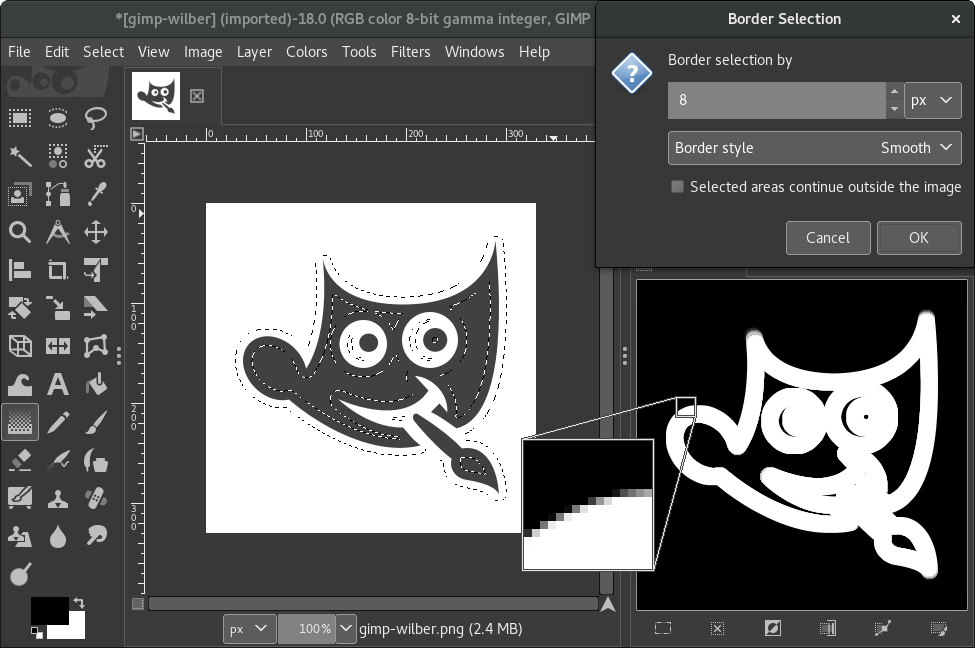Select the Fuzzy Select magic wand tool
Screen dimensions: 975x648
(x=20, y=156)
